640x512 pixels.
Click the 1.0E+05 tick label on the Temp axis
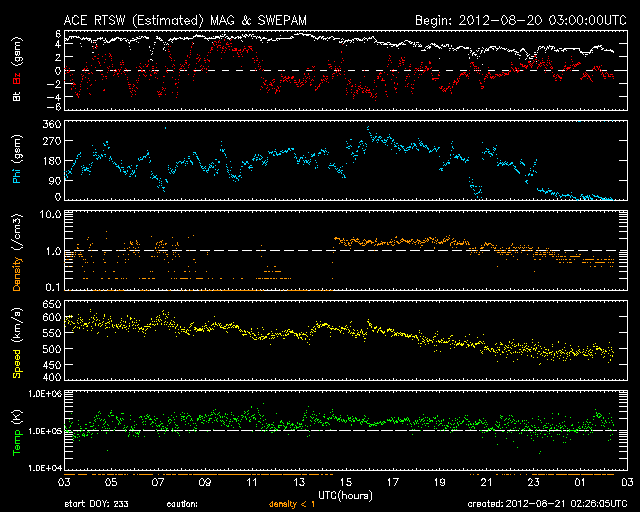[45, 431]
